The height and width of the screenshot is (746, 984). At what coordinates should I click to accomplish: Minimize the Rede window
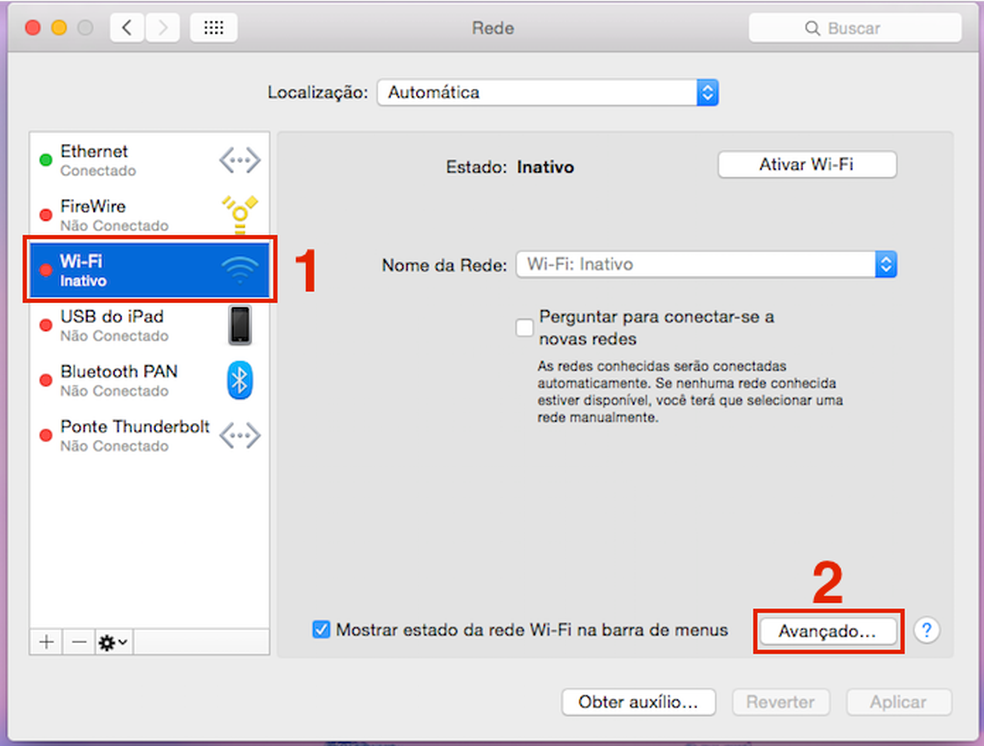click(x=59, y=28)
